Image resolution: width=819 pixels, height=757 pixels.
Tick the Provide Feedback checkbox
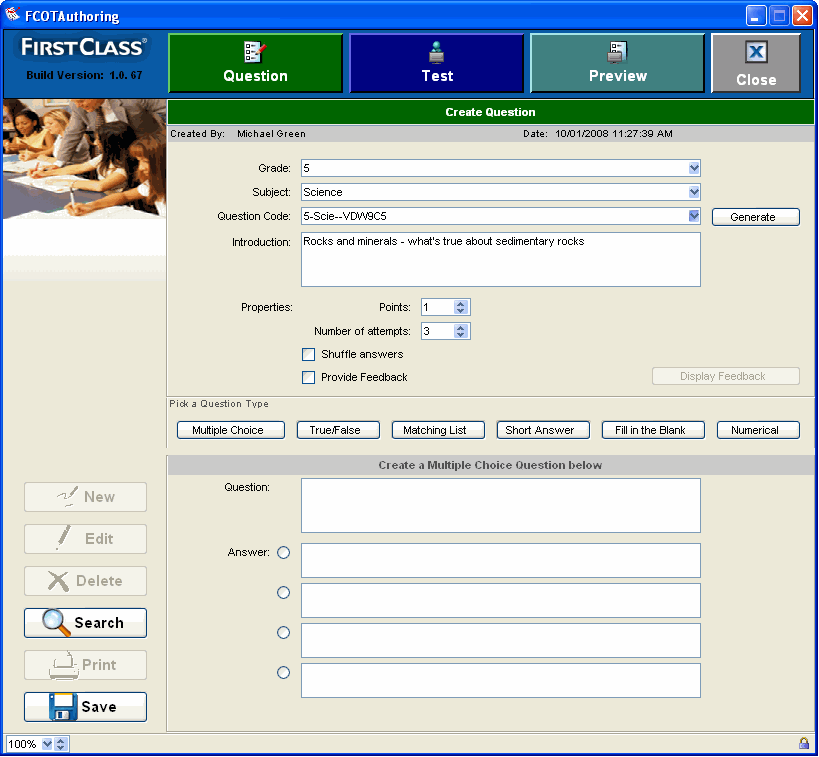(309, 377)
